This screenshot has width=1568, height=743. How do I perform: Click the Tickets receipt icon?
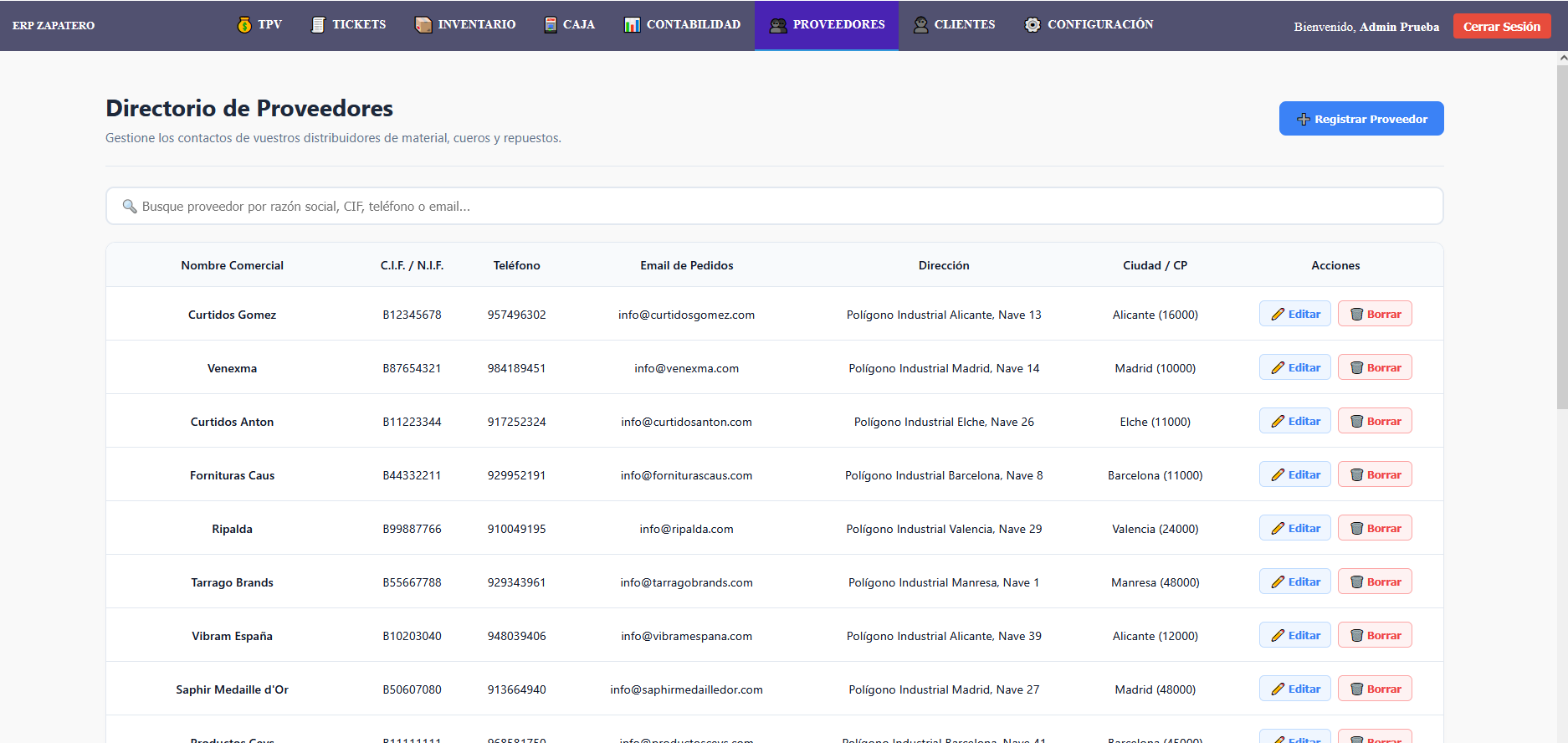[318, 25]
